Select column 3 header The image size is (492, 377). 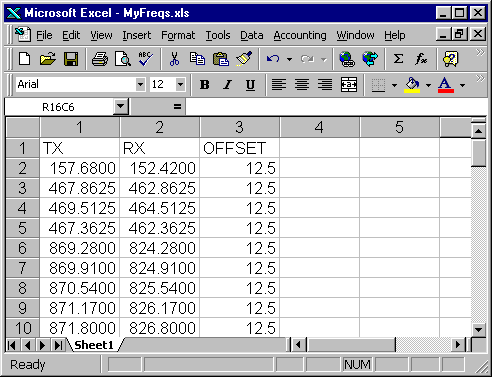click(239, 127)
